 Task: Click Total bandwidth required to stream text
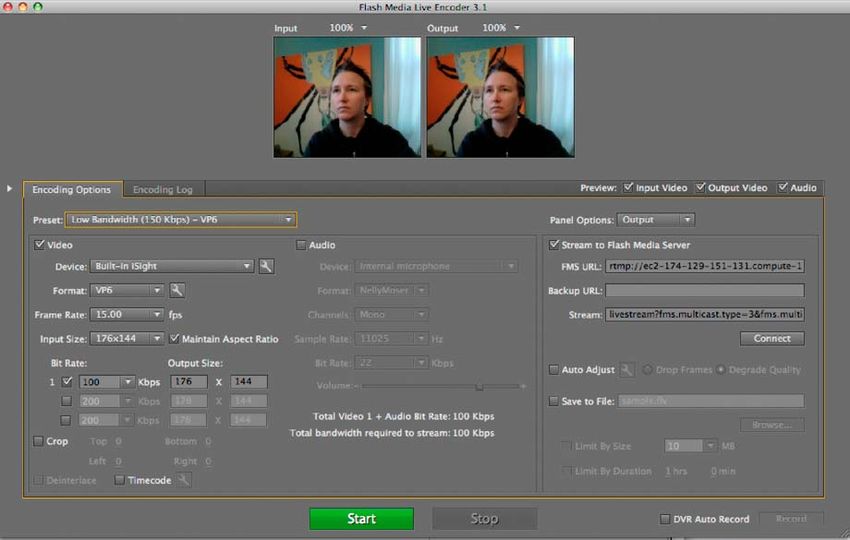(x=392, y=433)
